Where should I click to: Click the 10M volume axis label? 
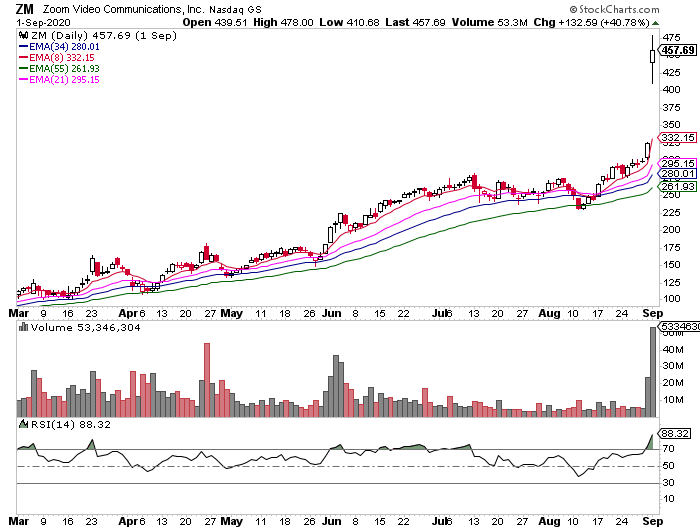673,400
